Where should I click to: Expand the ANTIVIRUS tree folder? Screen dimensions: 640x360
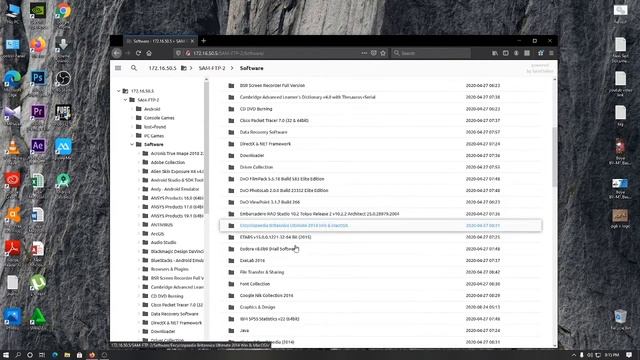[139, 224]
